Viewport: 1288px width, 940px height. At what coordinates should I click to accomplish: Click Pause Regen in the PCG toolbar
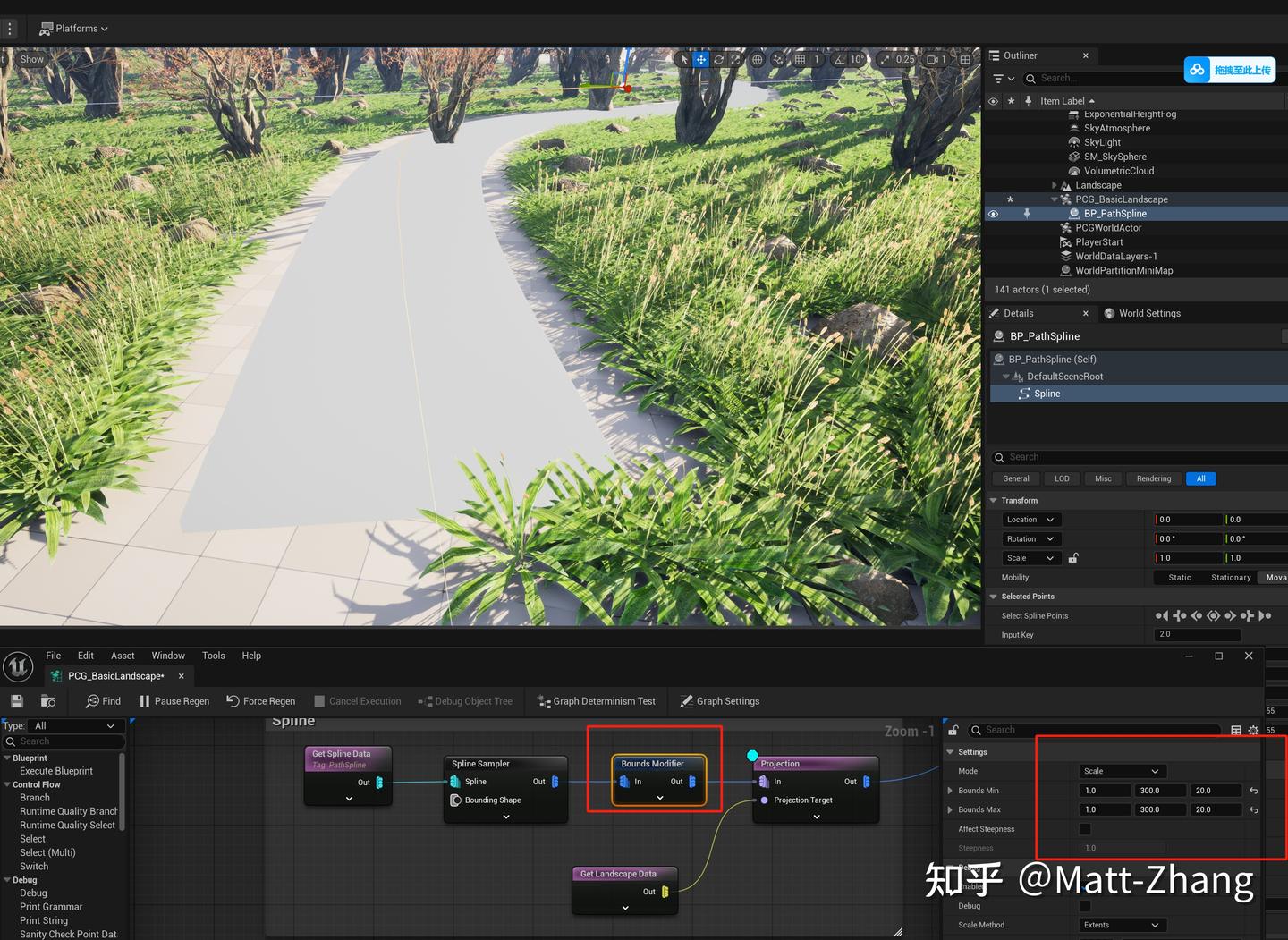[174, 701]
